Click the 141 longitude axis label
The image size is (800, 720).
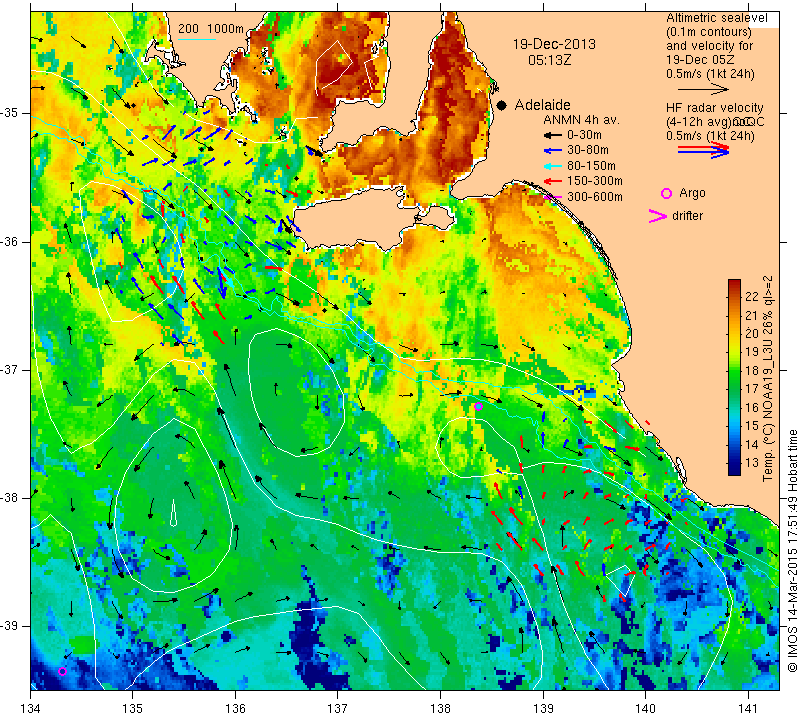748,708
